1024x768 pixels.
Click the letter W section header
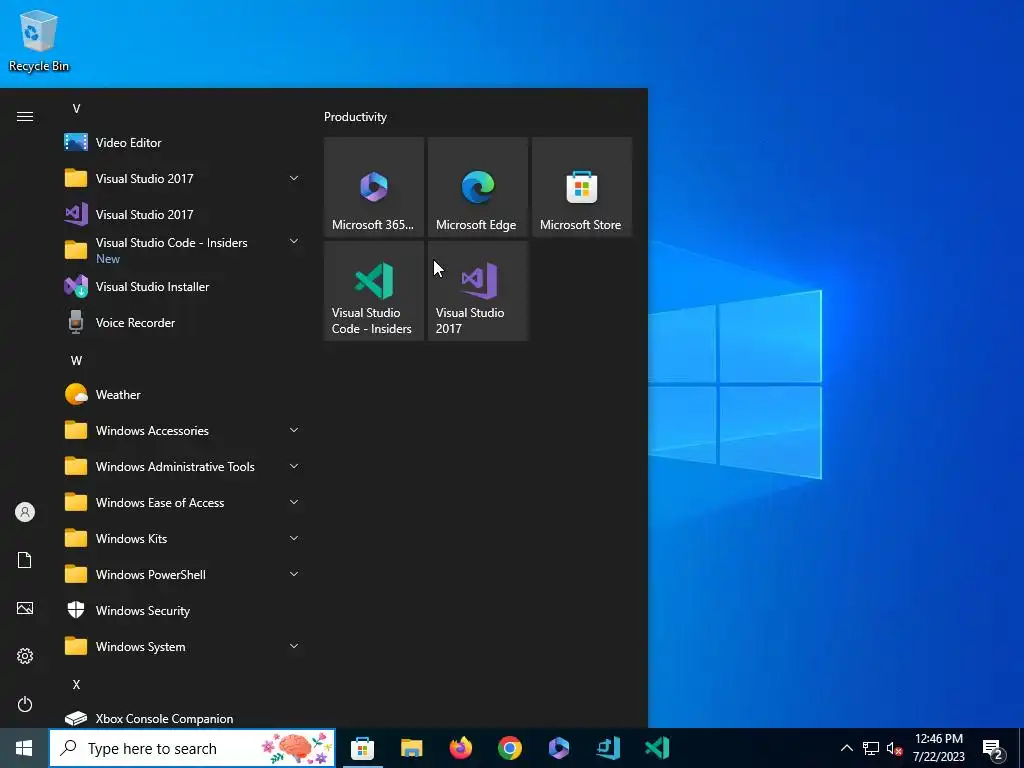point(76,360)
